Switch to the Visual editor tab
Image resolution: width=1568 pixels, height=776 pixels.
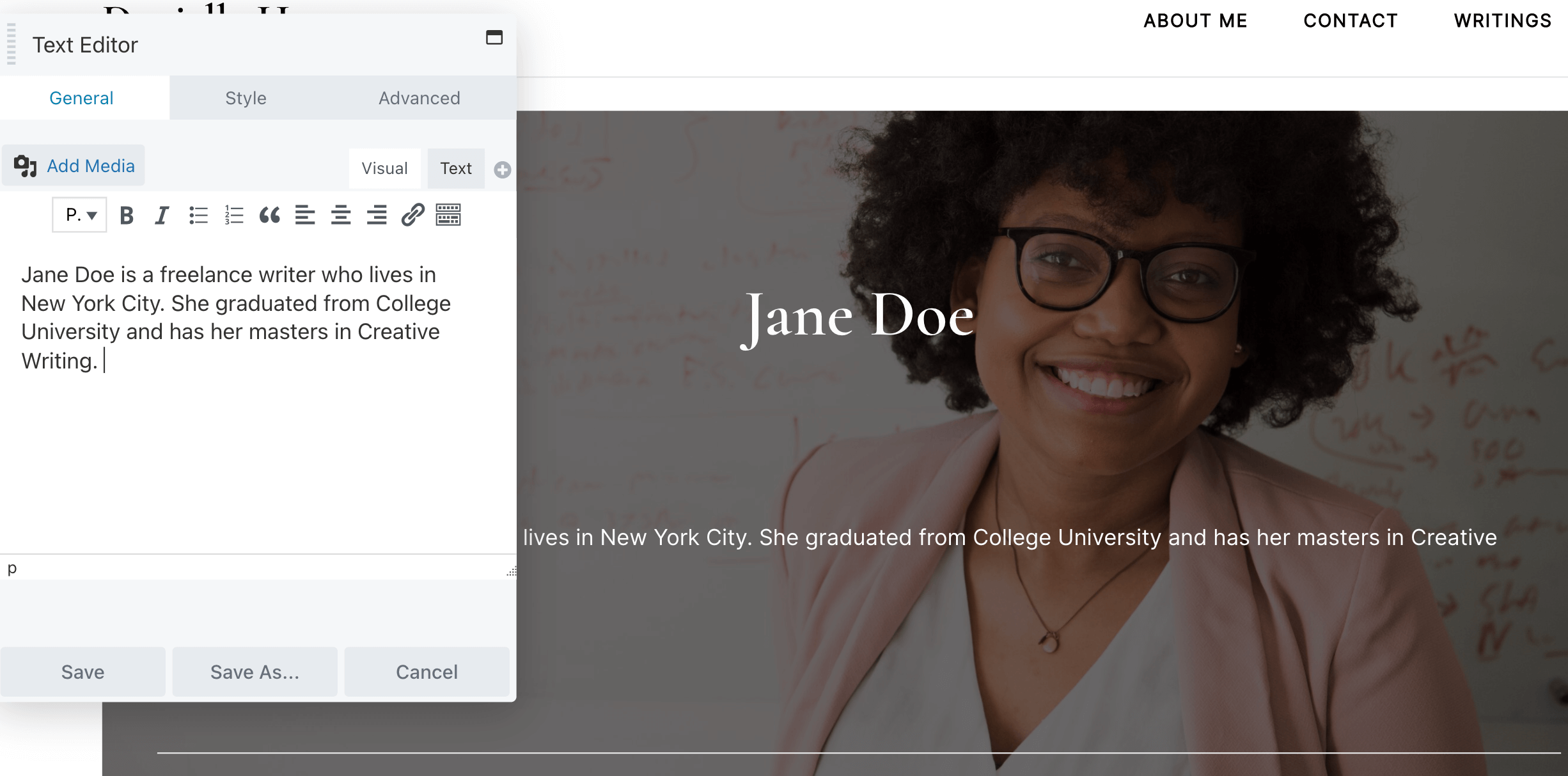[x=385, y=168]
